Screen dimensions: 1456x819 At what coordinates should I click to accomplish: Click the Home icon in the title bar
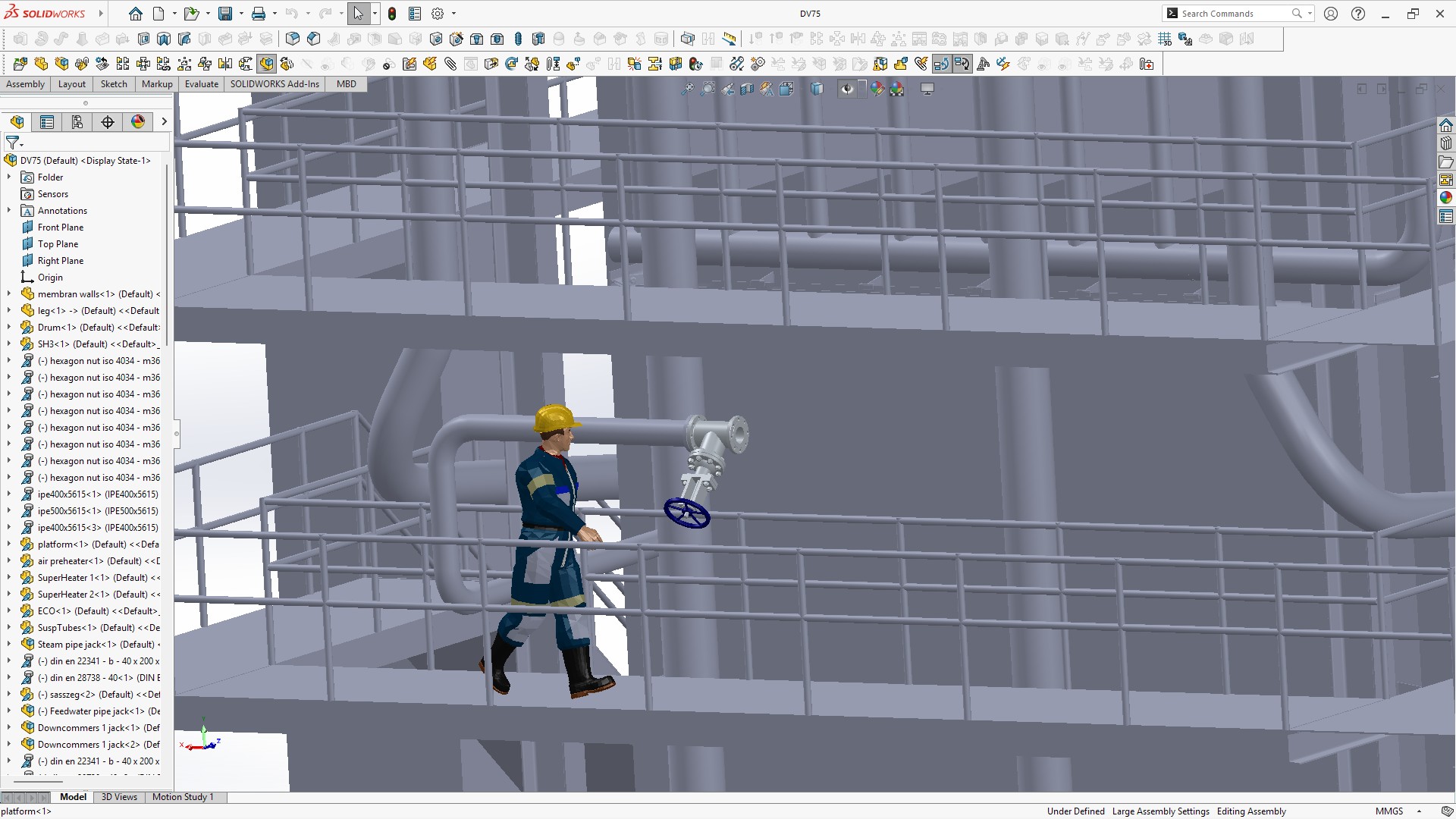coord(136,14)
